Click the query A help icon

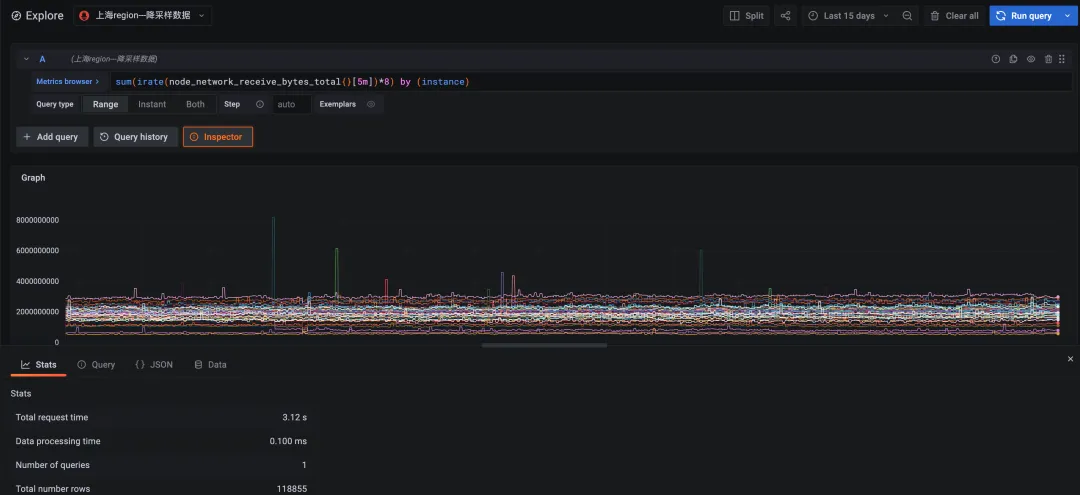(x=995, y=59)
